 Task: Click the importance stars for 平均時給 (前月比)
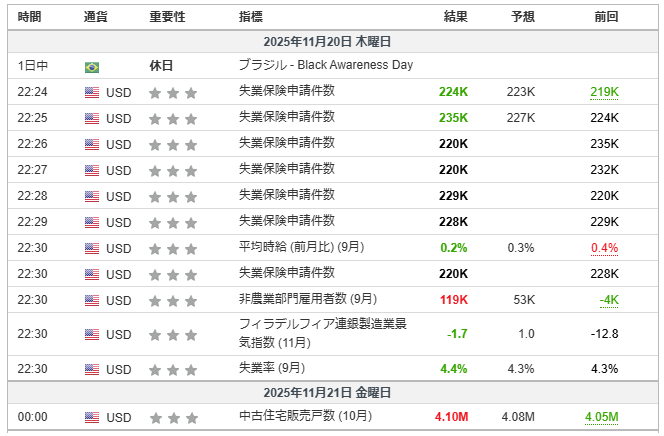[x=173, y=248]
